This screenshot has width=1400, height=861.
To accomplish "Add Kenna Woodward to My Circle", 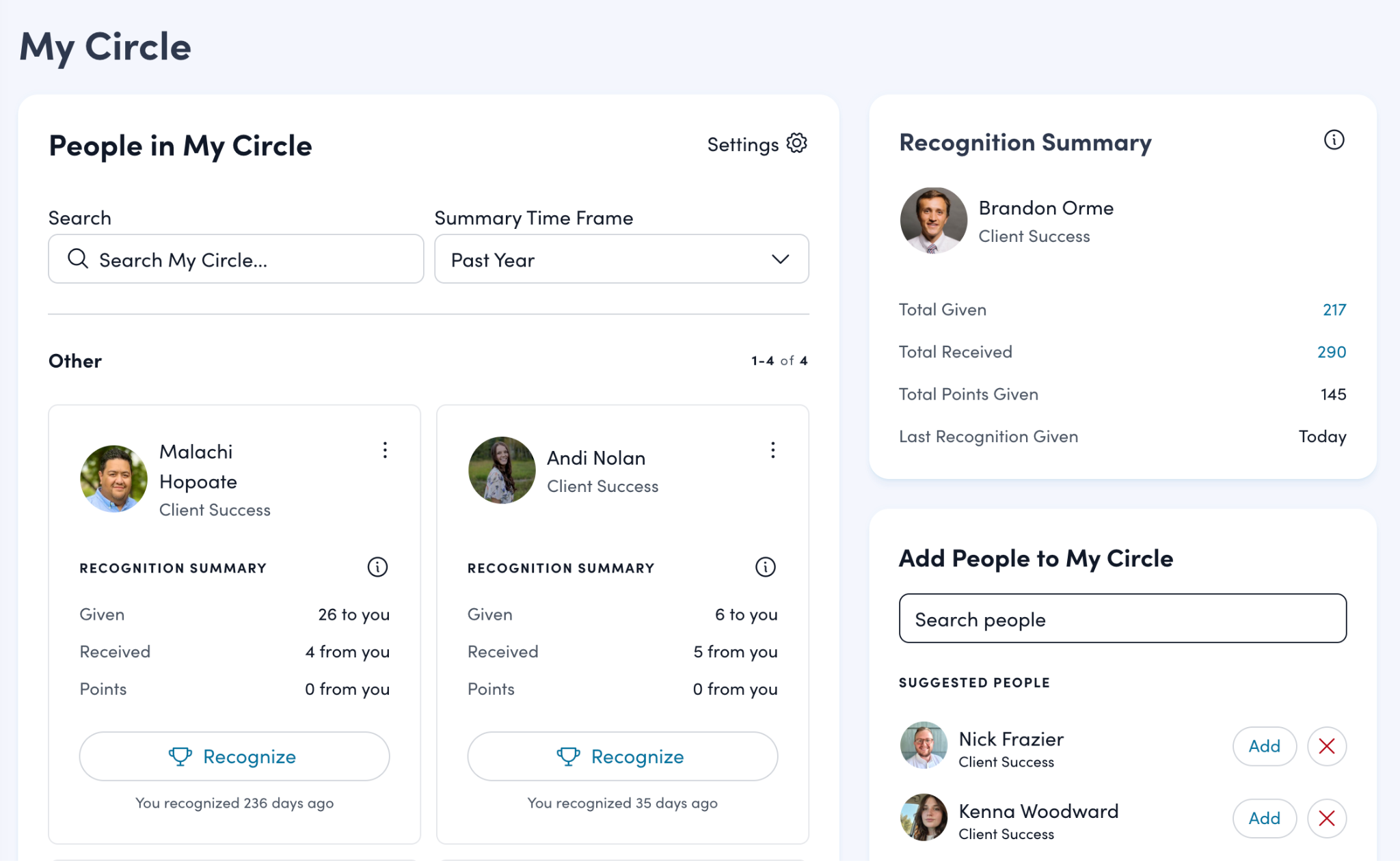I will 1264,818.
